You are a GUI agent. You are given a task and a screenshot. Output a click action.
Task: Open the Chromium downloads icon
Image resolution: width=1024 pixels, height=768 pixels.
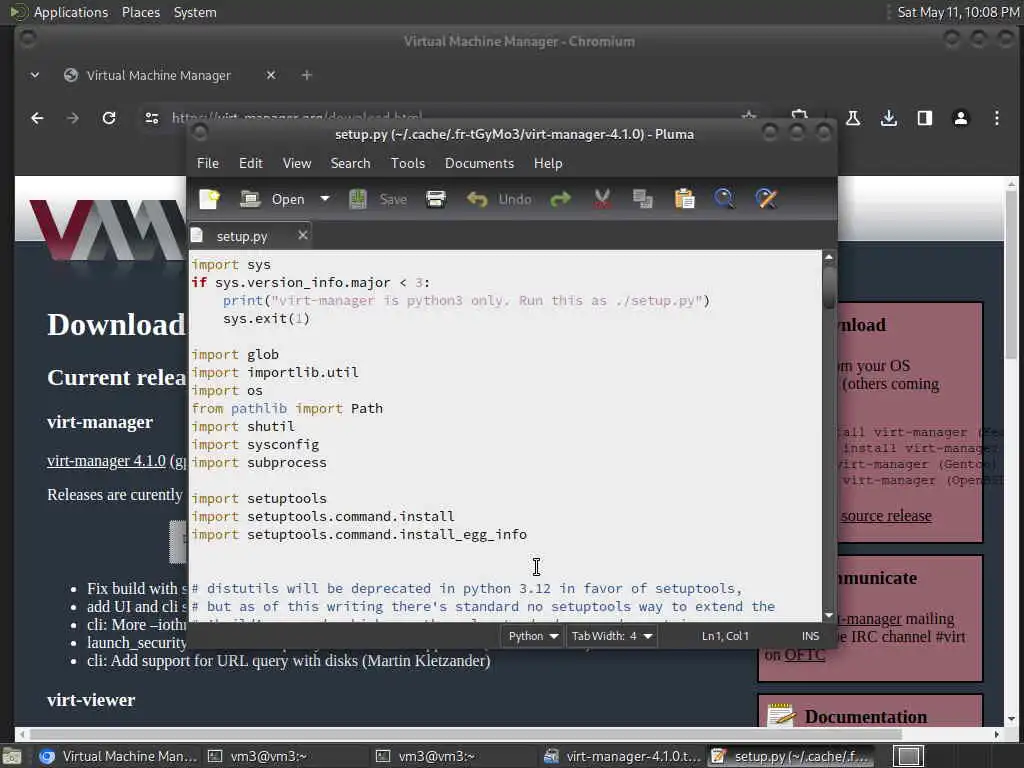888,118
